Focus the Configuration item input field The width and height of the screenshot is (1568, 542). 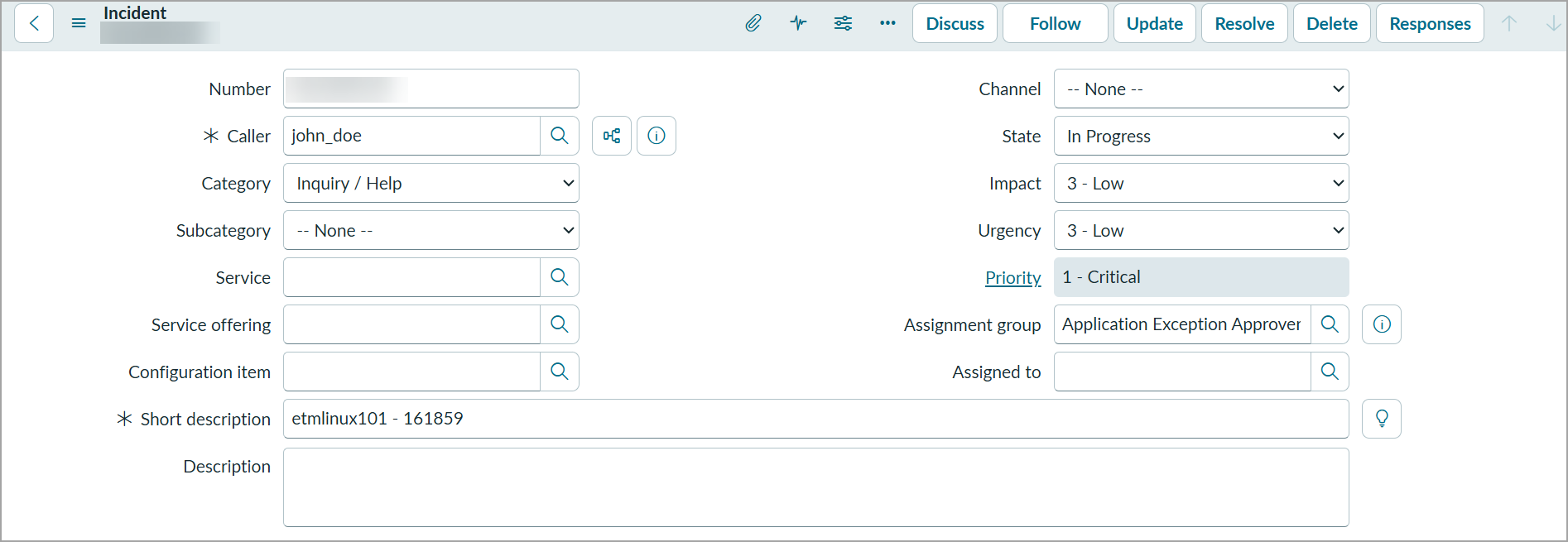tap(412, 372)
